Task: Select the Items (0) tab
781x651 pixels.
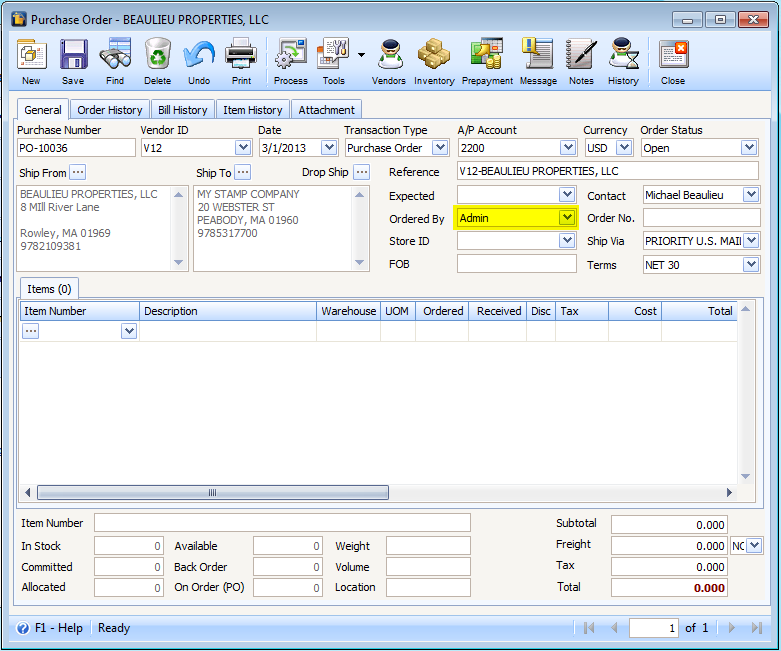Action: [x=49, y=289]
